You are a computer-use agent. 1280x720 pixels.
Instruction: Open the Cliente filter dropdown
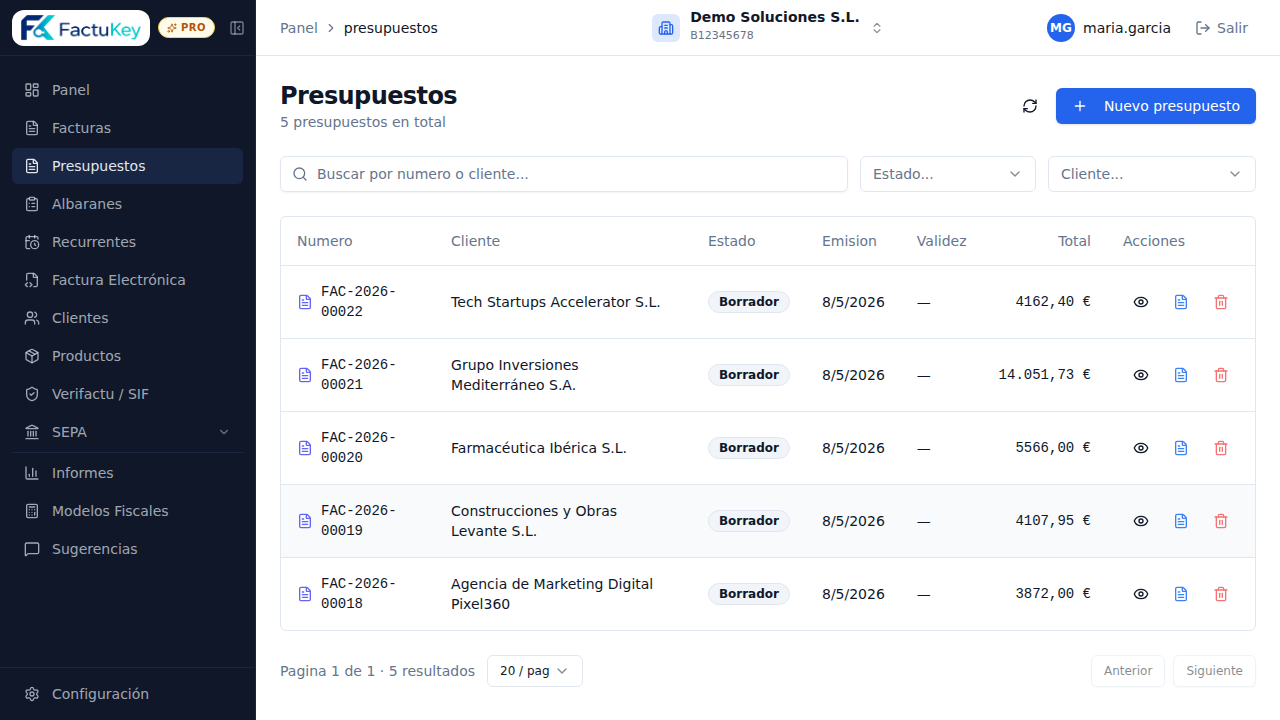coord(1151,174)
